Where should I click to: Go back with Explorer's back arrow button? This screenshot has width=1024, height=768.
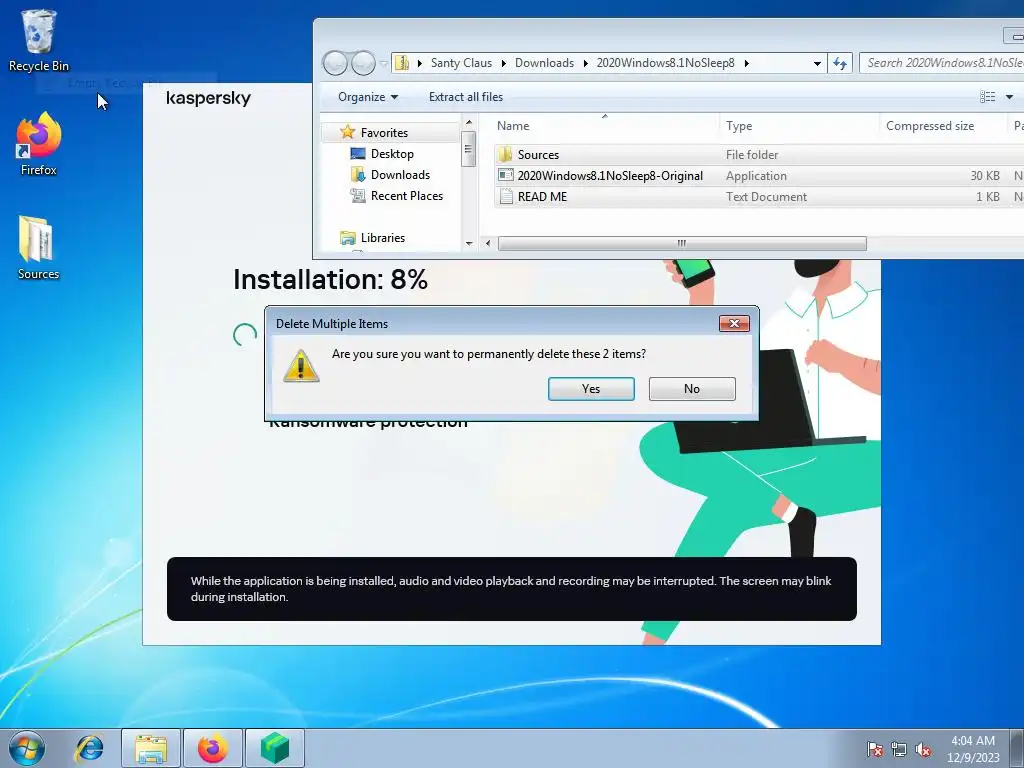click(335, 63)
